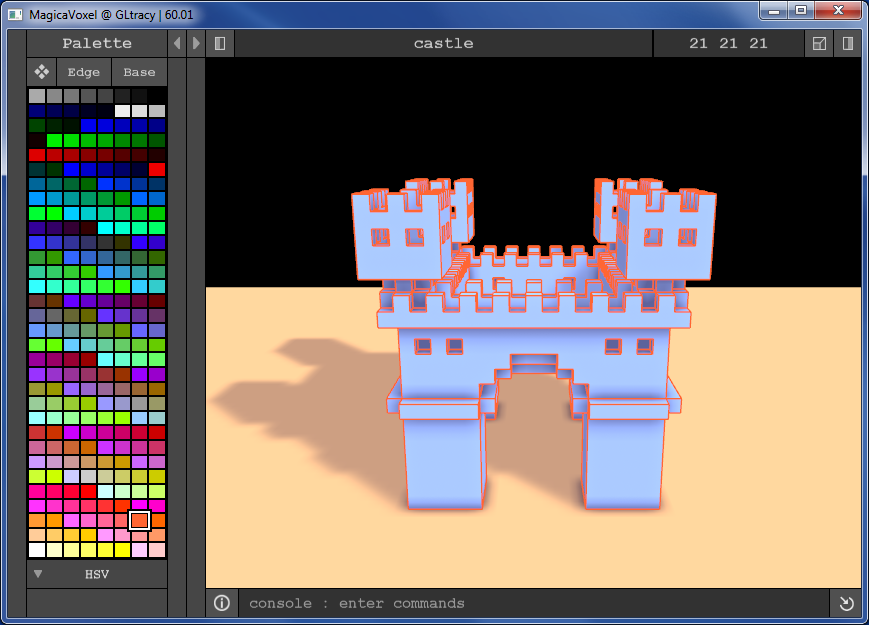
Task: Go to previous palette with left arrow
Action: pos(177,43)
